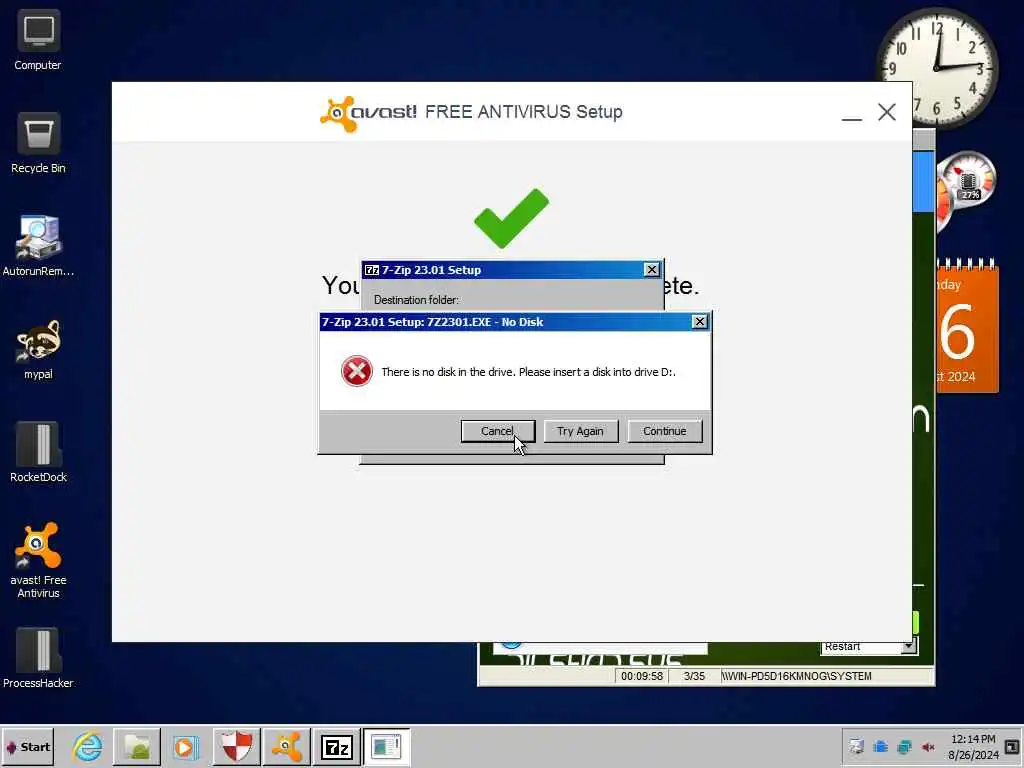Click the network tray icon

point(904,747)
